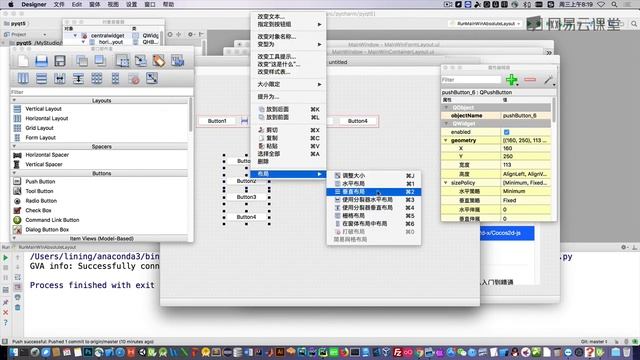Click Horizontal Spacer widget icon

(x=17, y=155)
